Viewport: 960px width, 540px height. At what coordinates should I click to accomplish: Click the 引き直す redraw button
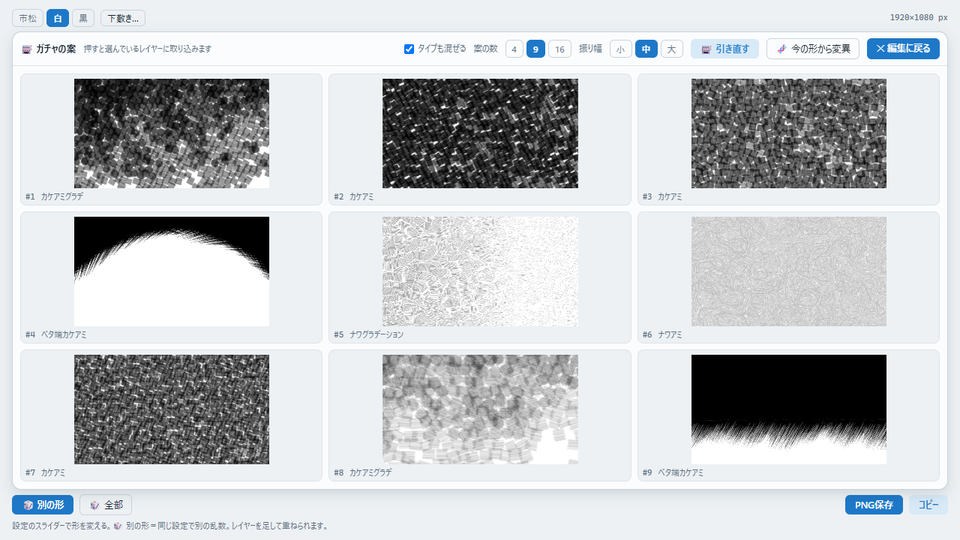coord(725,49)
